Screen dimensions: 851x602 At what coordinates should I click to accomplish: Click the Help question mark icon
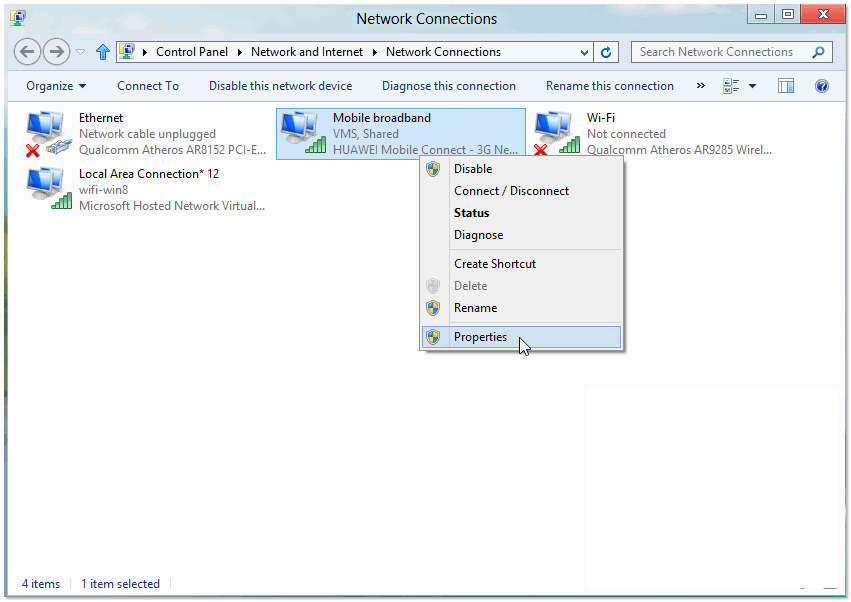tap(822, 86)
